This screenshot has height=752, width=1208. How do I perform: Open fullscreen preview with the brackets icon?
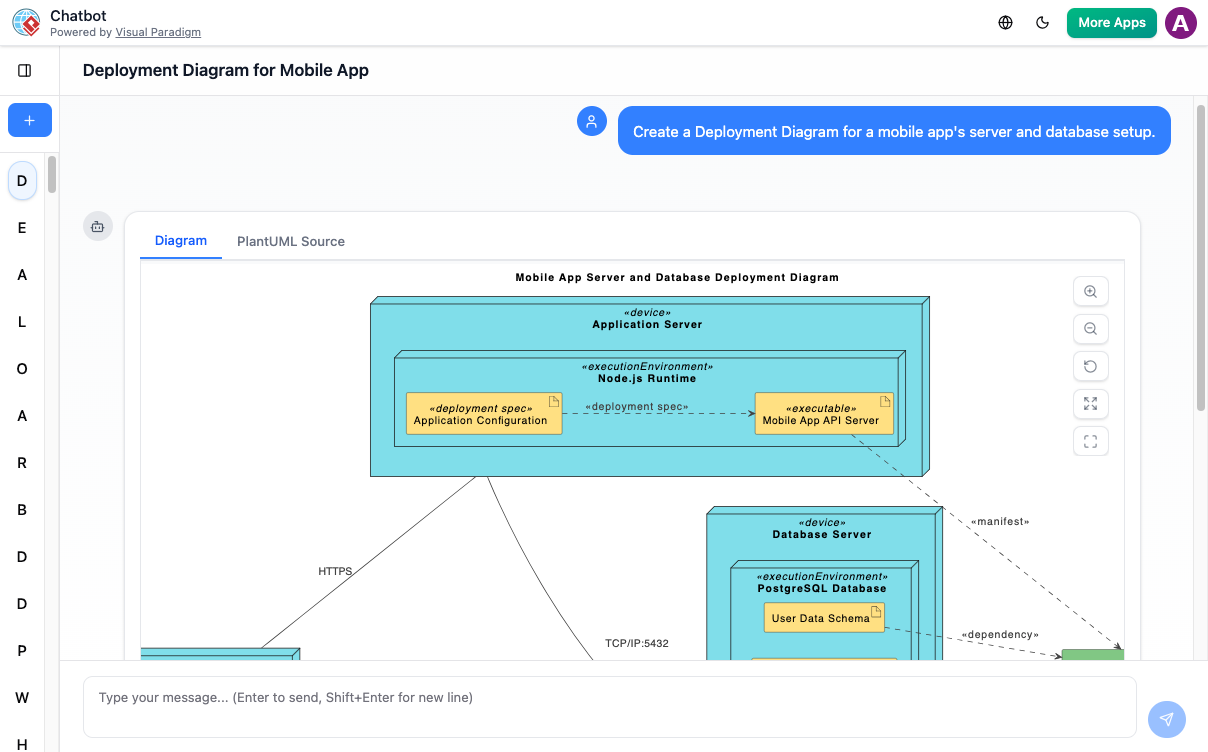(1090, 440)
